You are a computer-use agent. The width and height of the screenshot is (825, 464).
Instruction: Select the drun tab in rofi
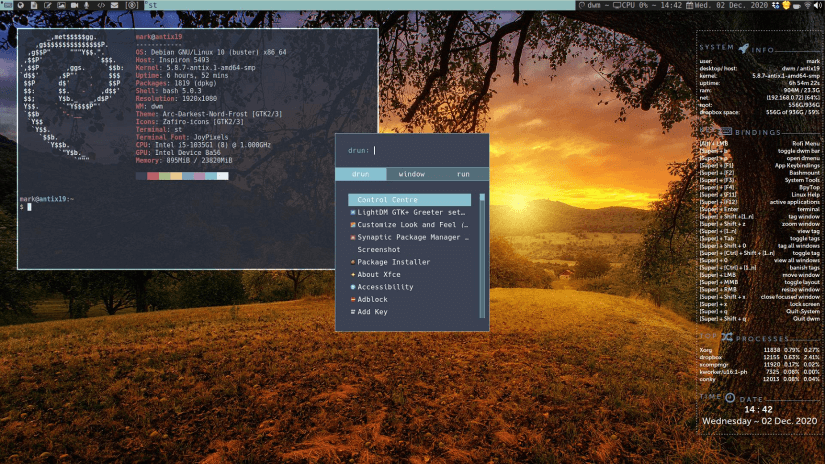click(360, 174)
